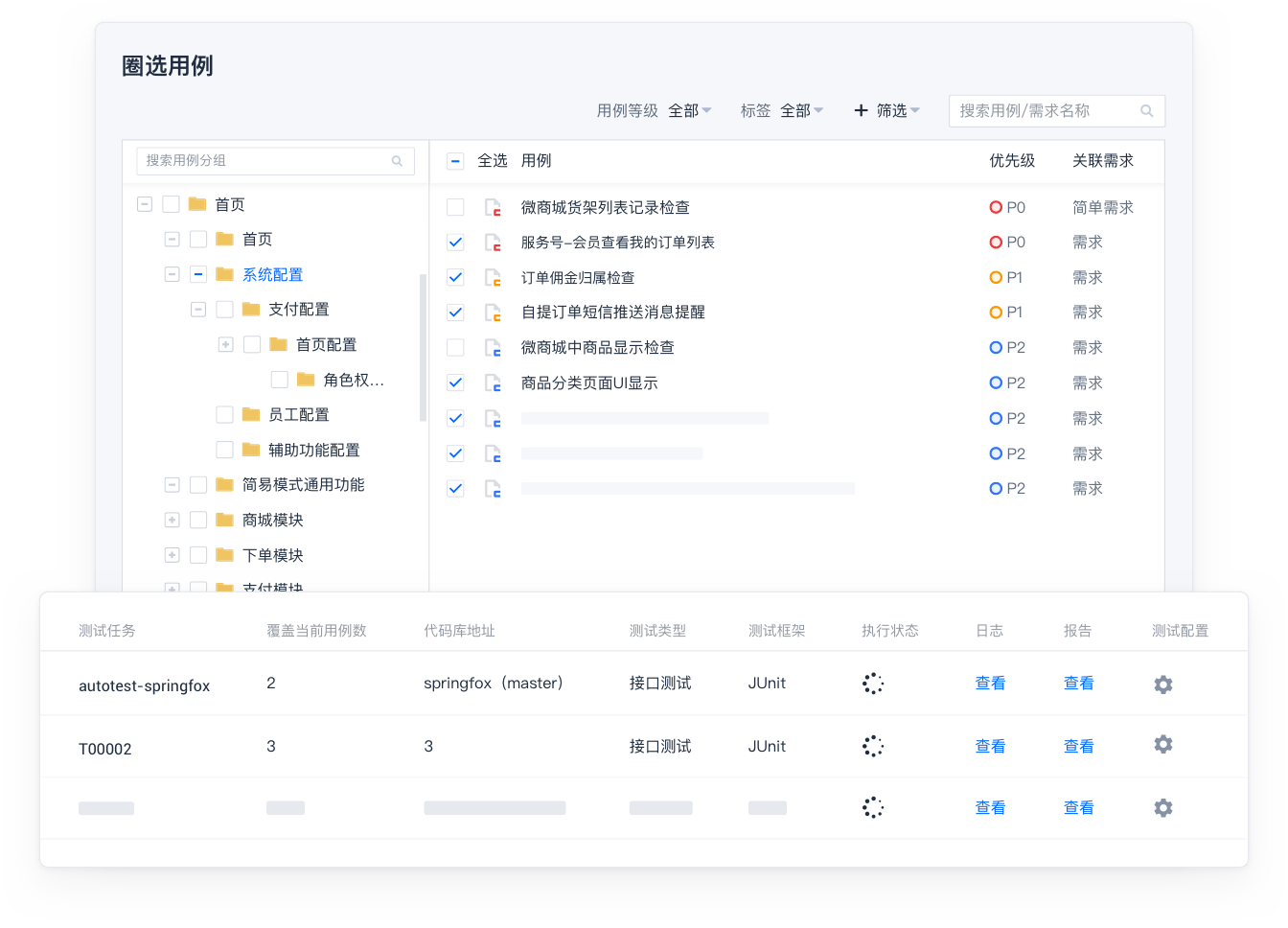
Task: Open the 标签 filter dropdown
Action: 802,111
